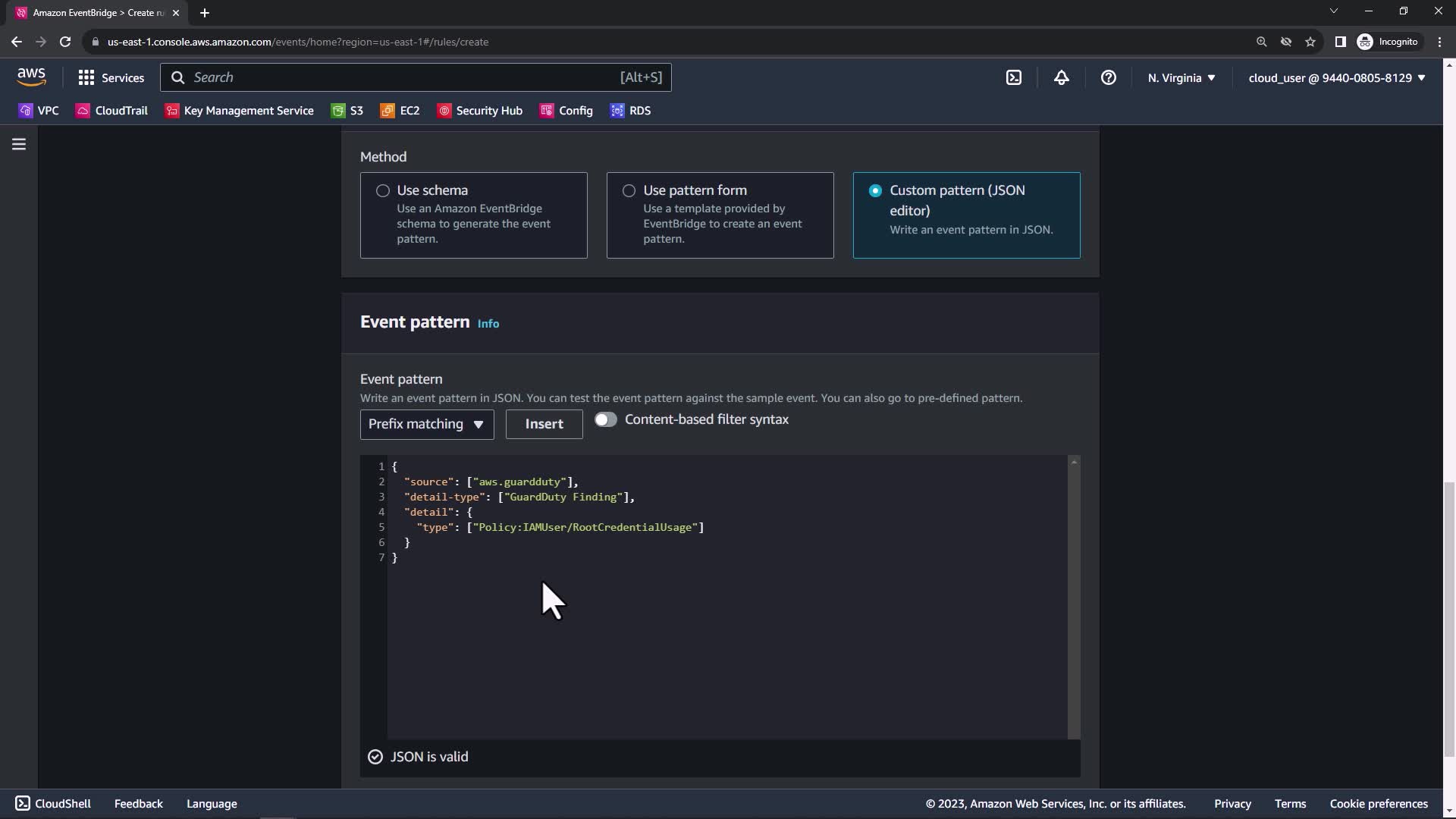Open the CloudShell icon in top navigation

click(1014, 77)
